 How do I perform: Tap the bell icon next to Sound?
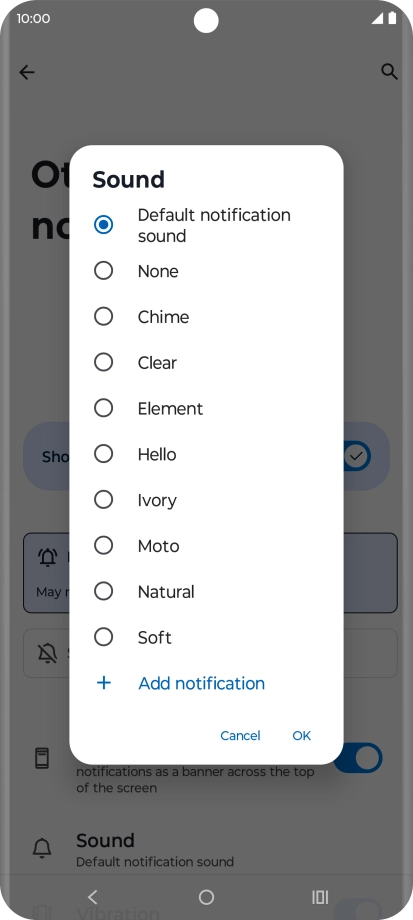pos(42,848)
